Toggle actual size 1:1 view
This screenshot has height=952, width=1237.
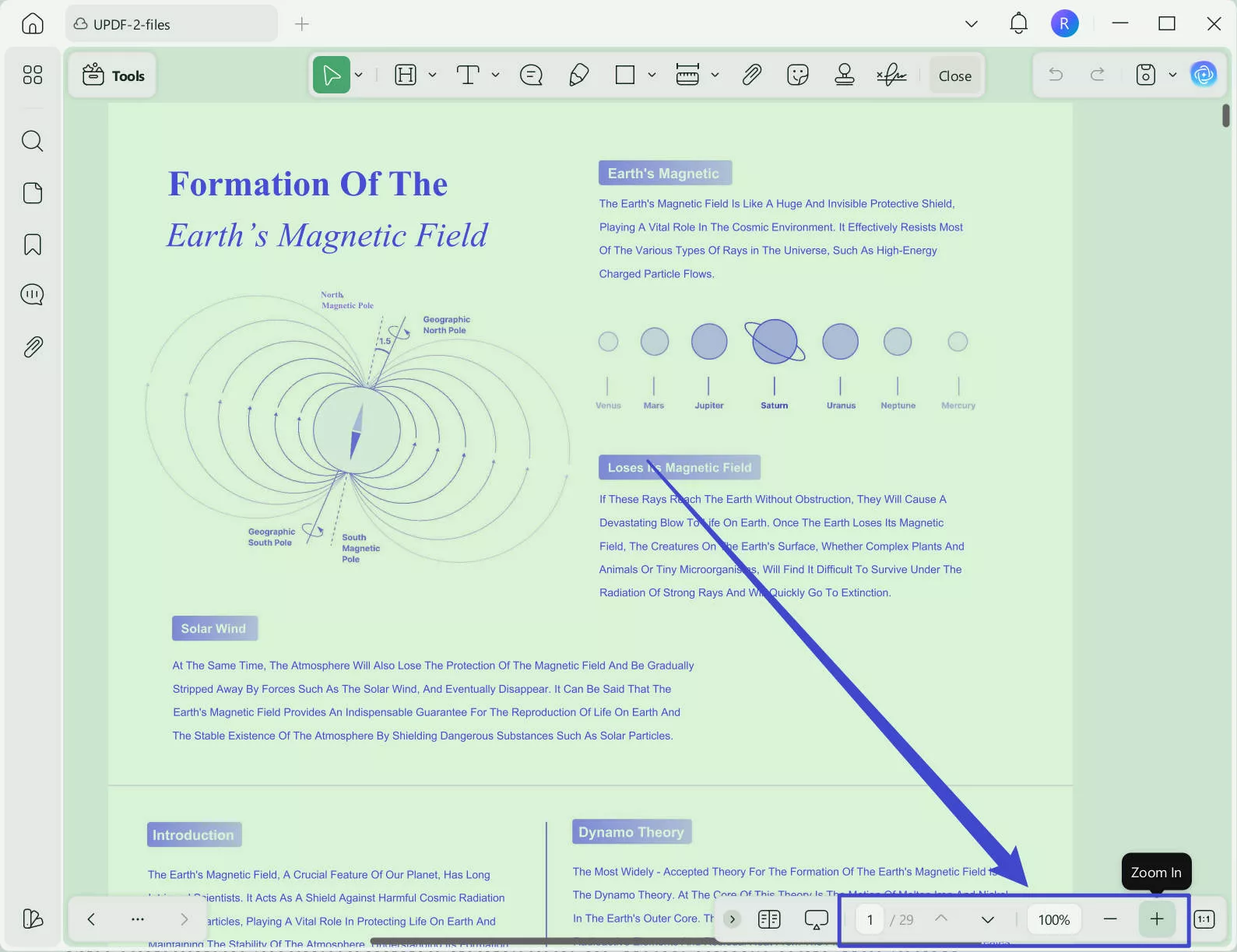pos(1204,919)
